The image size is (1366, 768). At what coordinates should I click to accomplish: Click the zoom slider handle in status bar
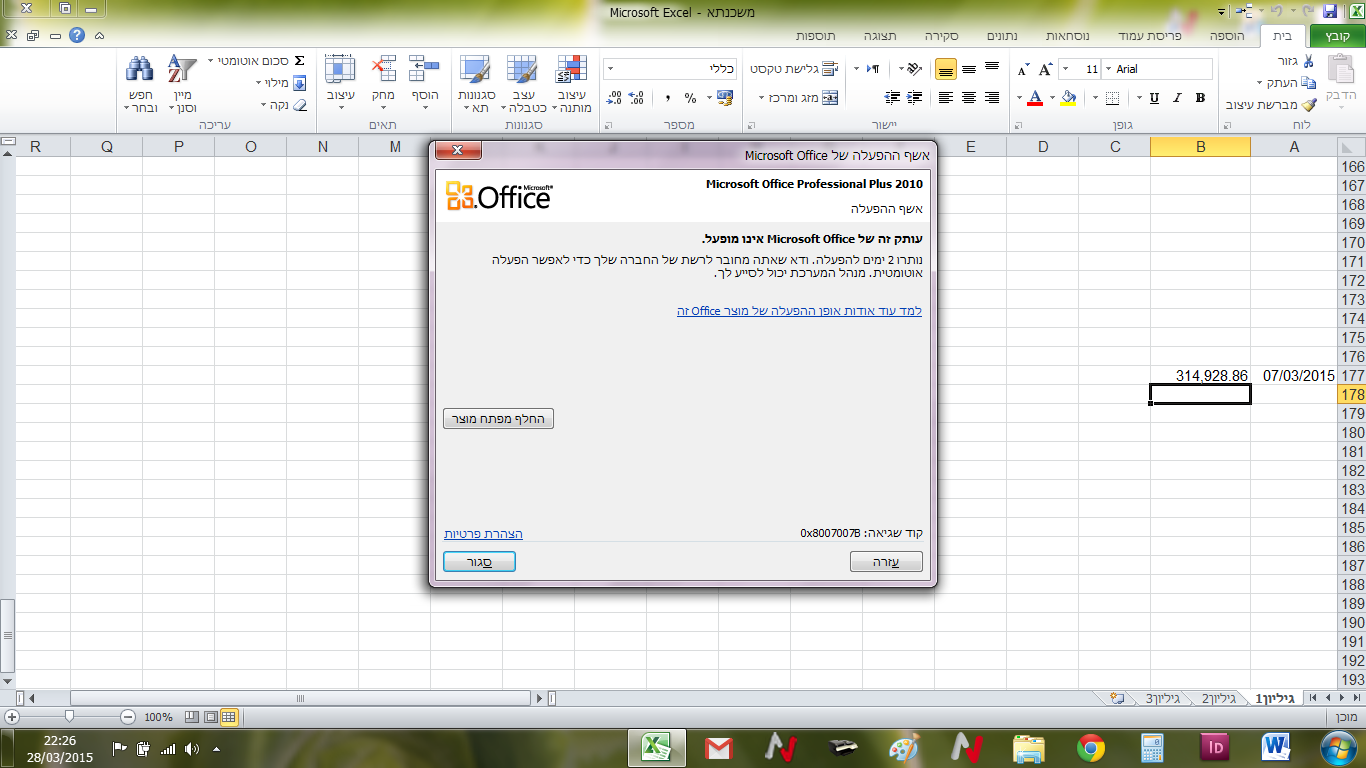pyautogui.click(x=69, y=717)
